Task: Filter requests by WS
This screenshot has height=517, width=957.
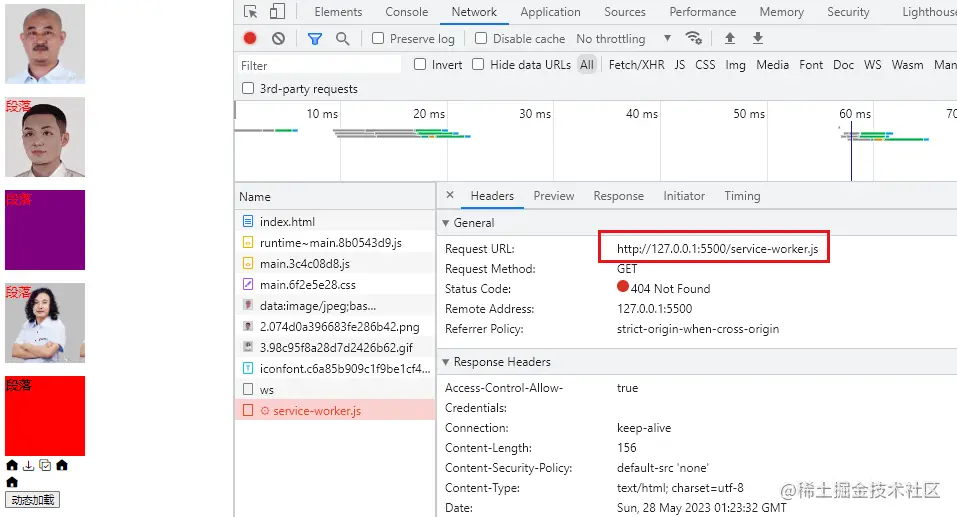Action: pos(872,65)
